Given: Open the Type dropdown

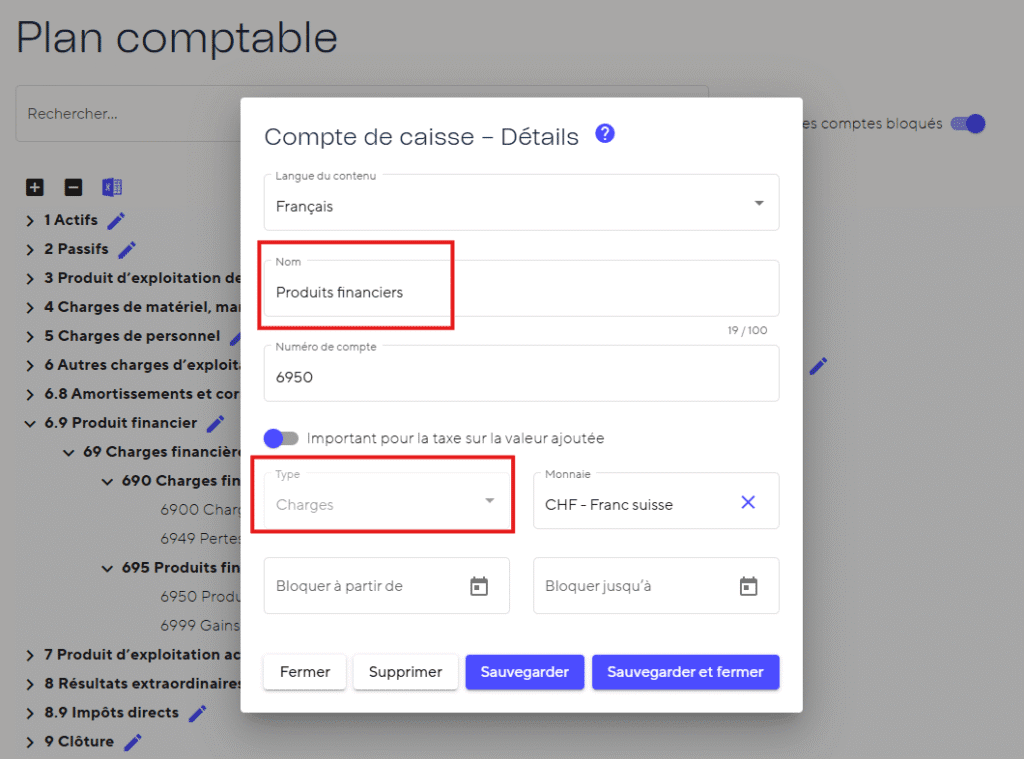Looking at the screenshot, I should click(x=489, y=501).
